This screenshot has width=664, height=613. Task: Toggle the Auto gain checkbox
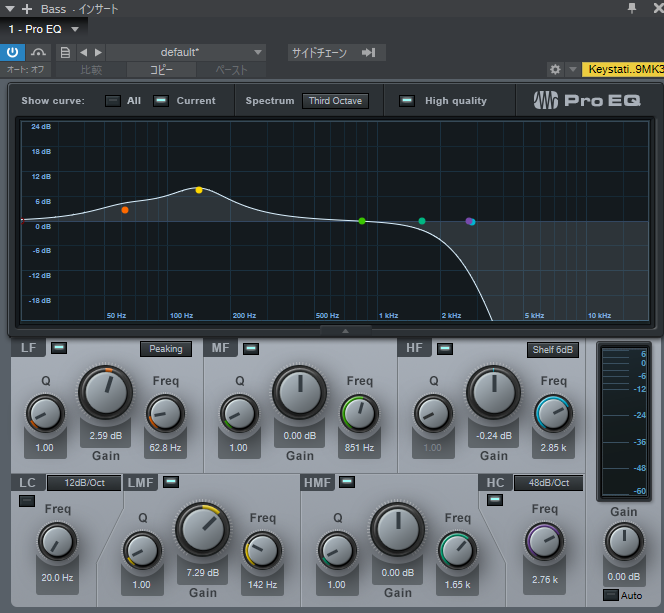click(610, 595)
